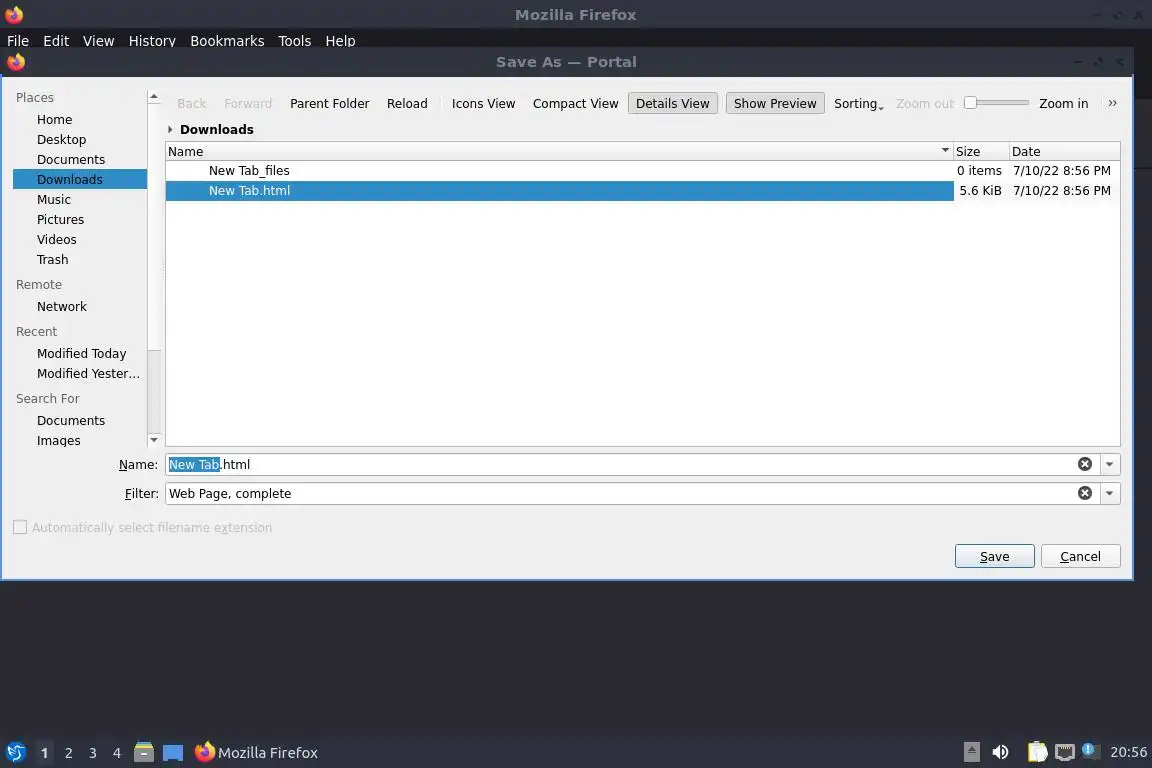Screen dimensions: 1152x768
Task: Switch to workspace 3 in taskbar
Action: [x=93, y=753]
